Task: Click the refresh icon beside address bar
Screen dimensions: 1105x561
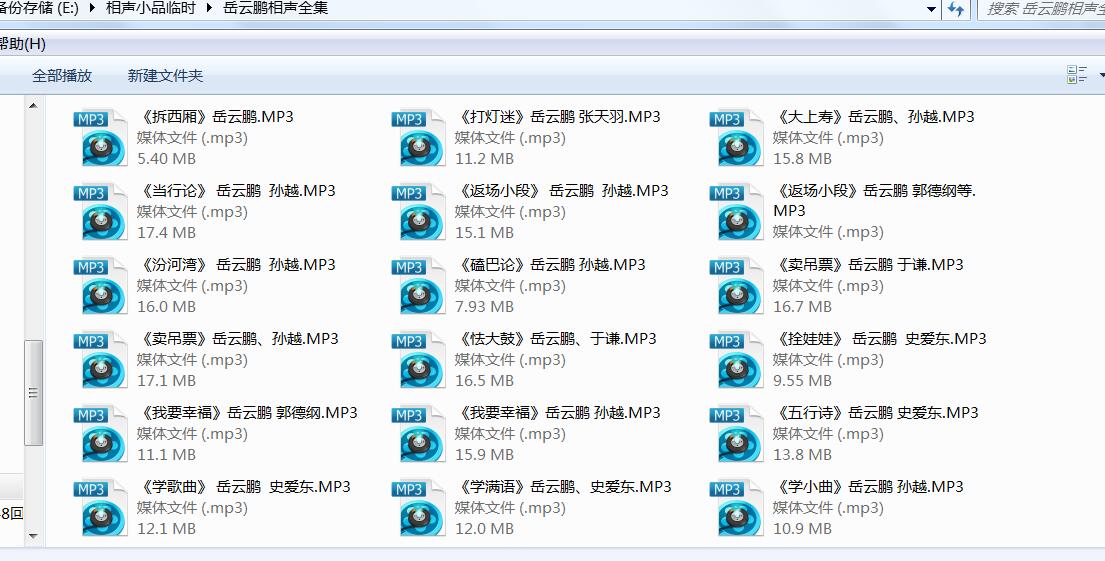Action: point(956,9)
